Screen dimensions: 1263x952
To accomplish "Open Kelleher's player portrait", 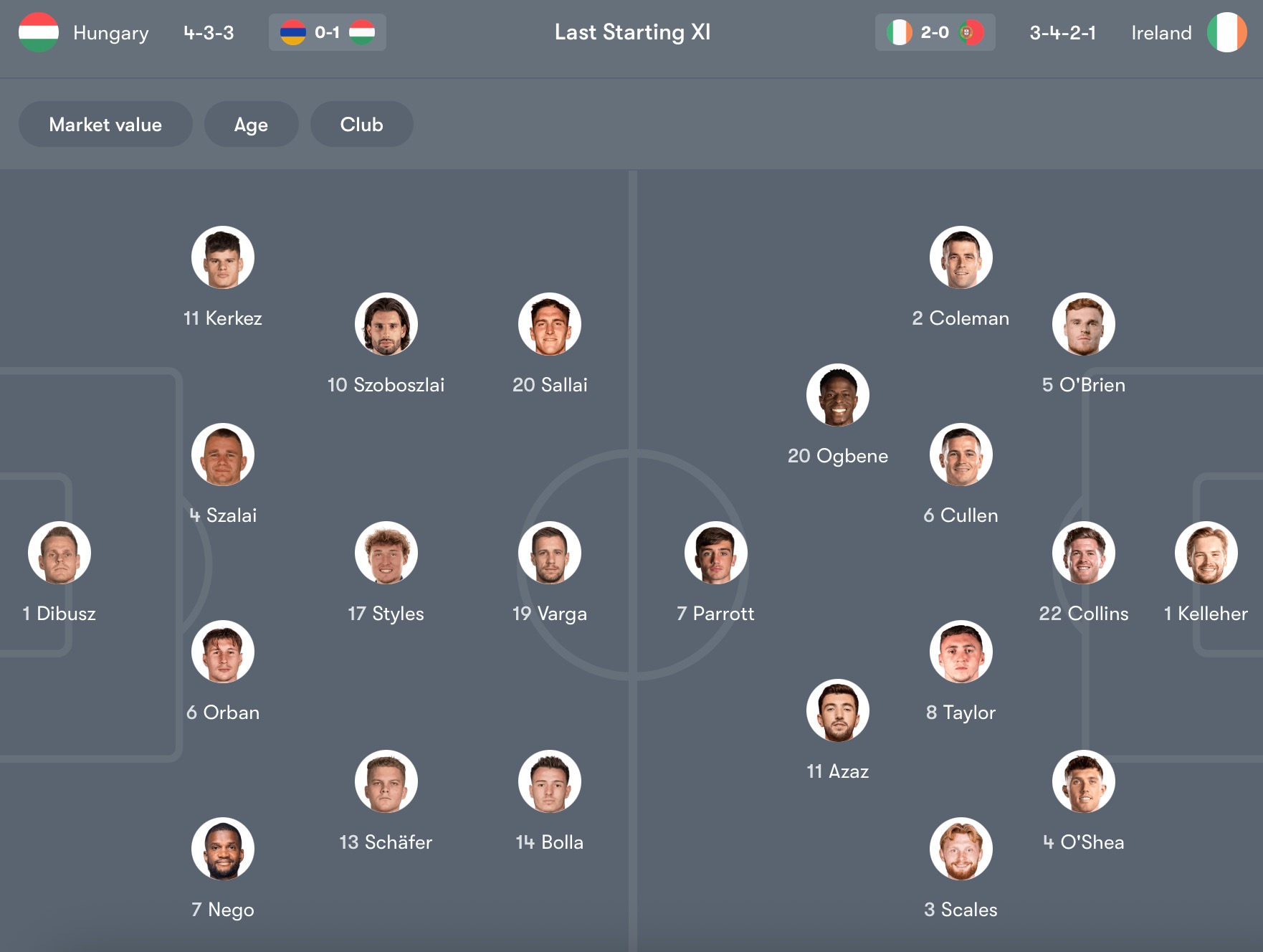I will [x=1207, y=552].
